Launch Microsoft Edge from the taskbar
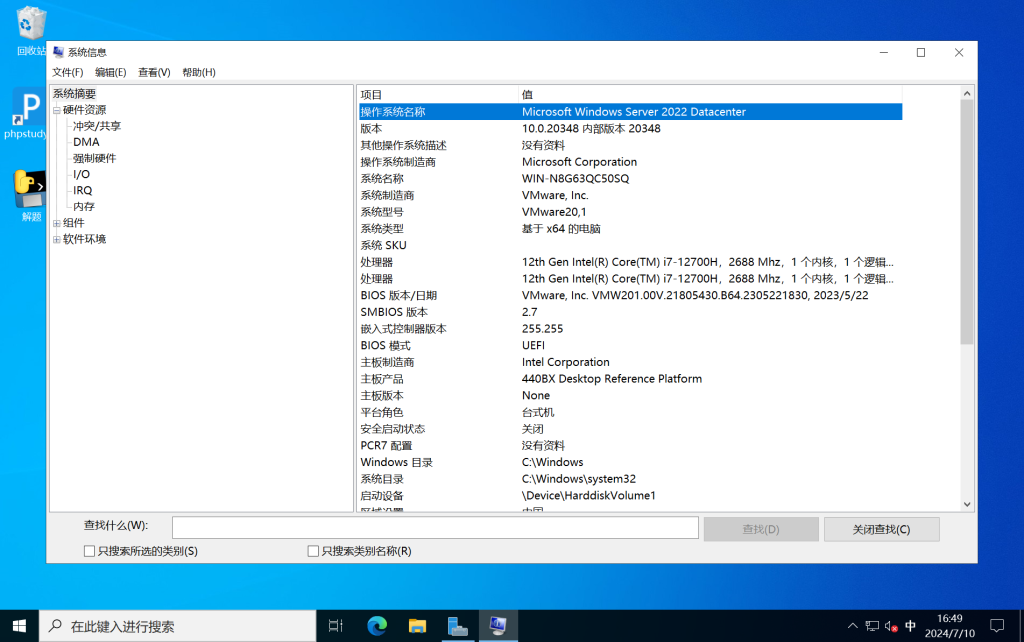Viewport: 1024px width, 642px height. click(377, 626)
